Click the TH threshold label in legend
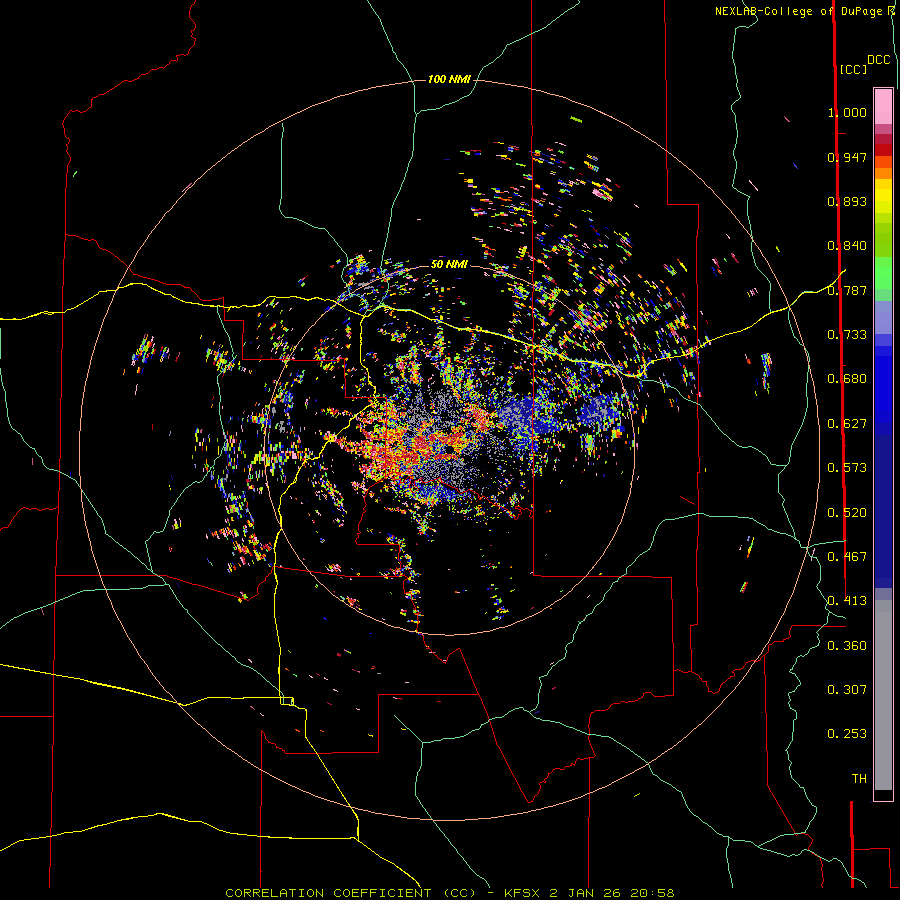This screenshot has width=900, height=900. 859,779
